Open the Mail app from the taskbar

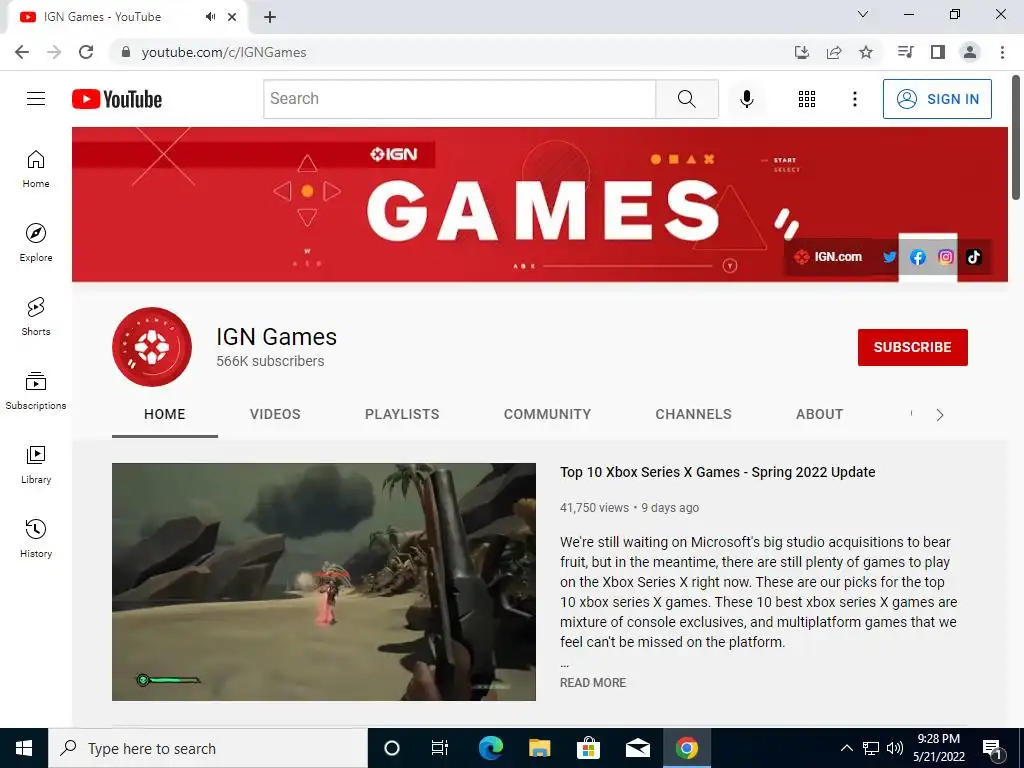pos(637,748)
